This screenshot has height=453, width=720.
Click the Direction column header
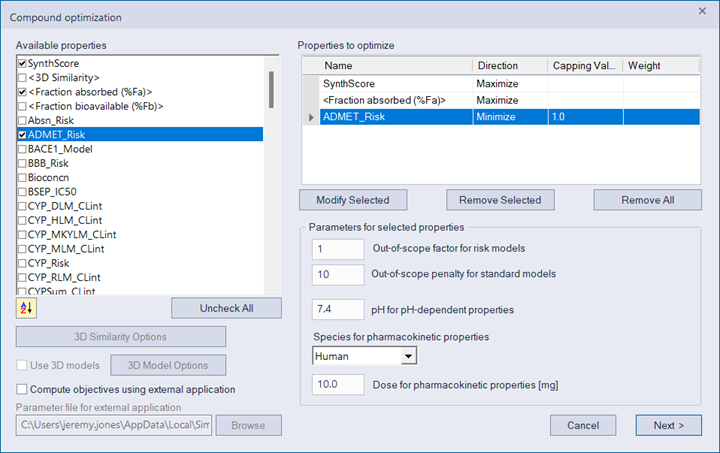tap(510, 66)
